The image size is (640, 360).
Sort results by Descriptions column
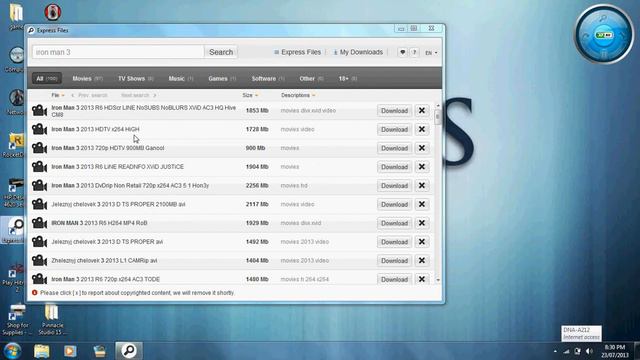coord(298,95)
